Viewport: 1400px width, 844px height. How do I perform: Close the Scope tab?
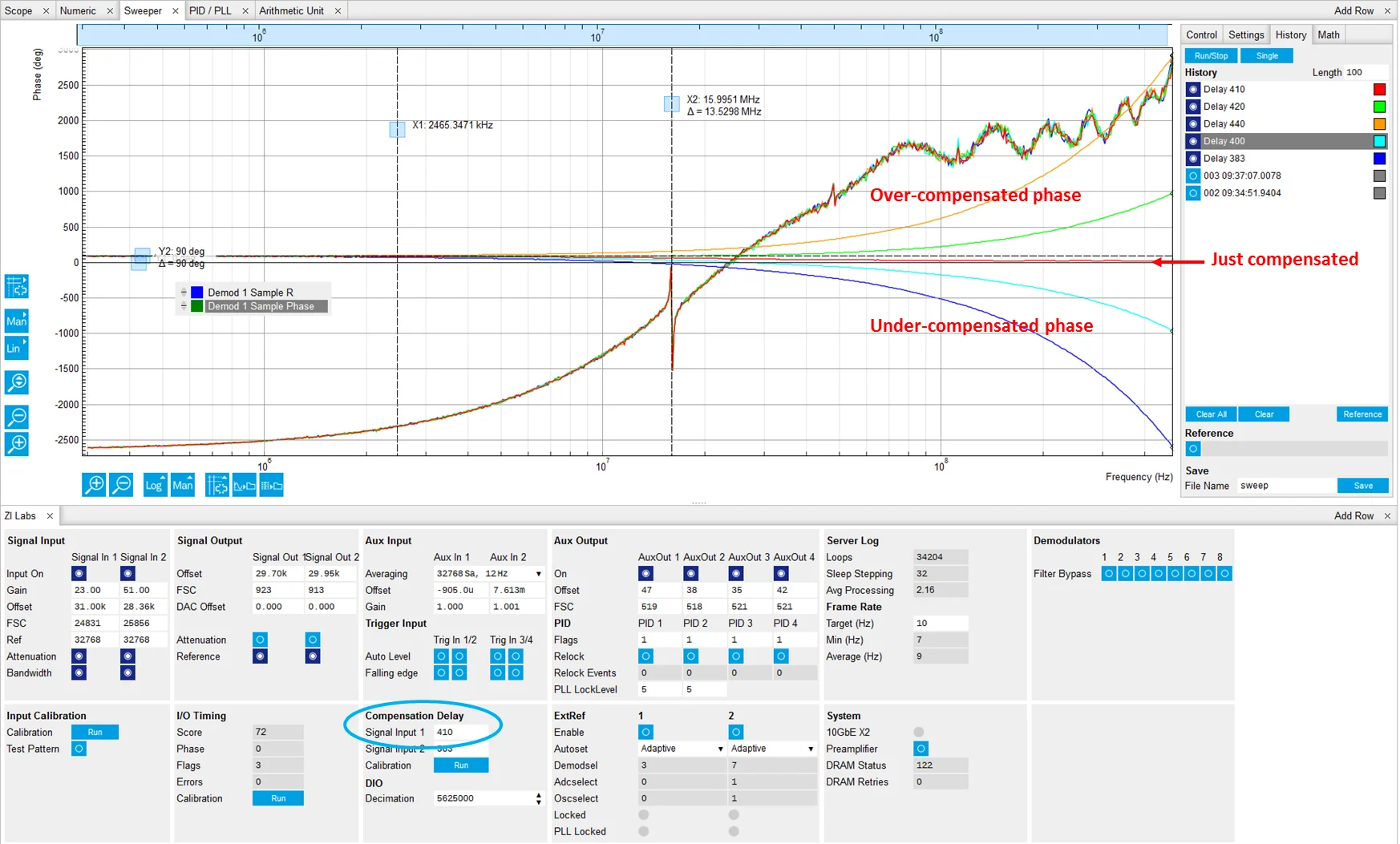pyautogui.click(x=46, y=11)
